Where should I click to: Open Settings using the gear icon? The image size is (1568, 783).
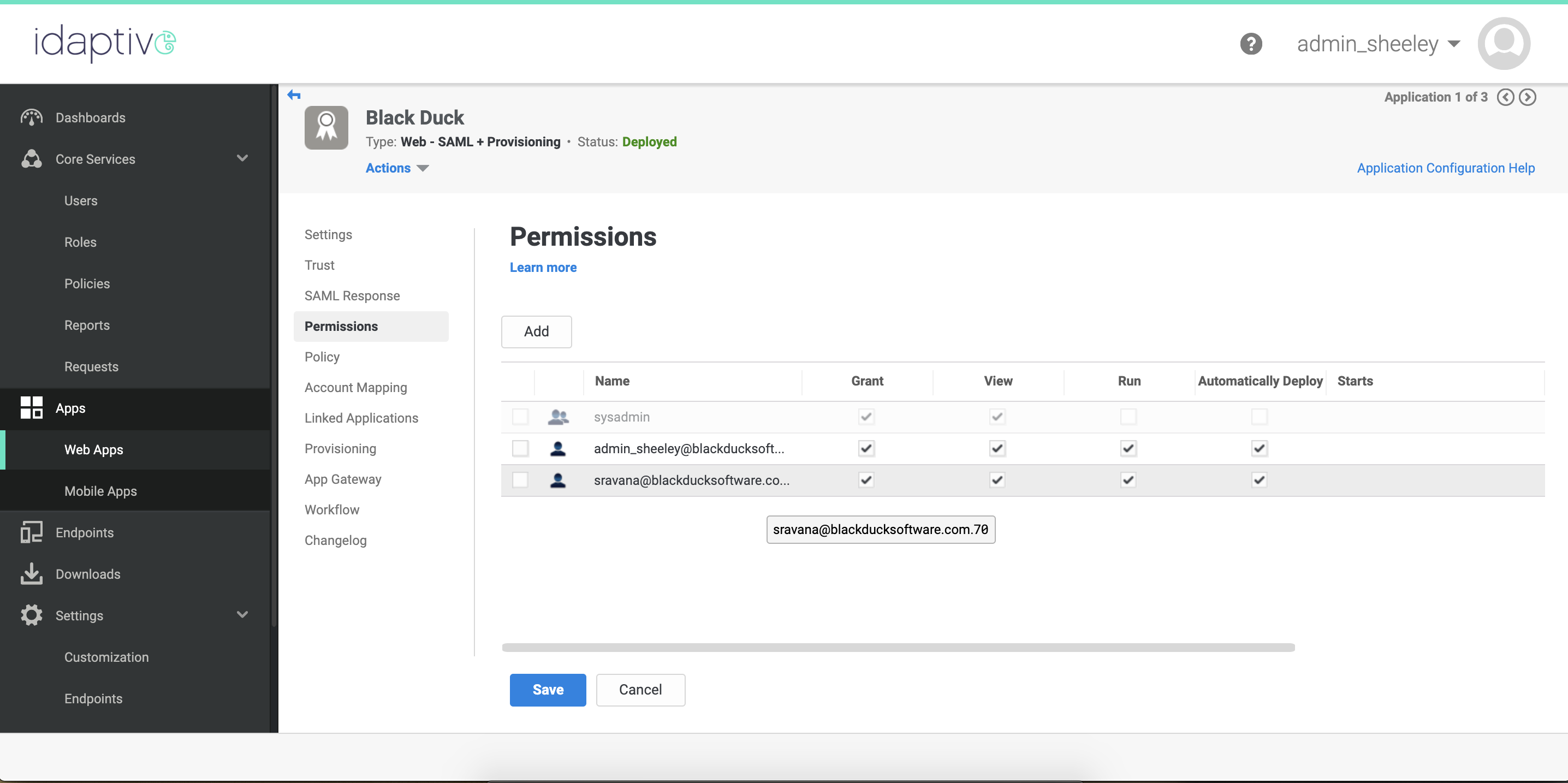[32, 615]
